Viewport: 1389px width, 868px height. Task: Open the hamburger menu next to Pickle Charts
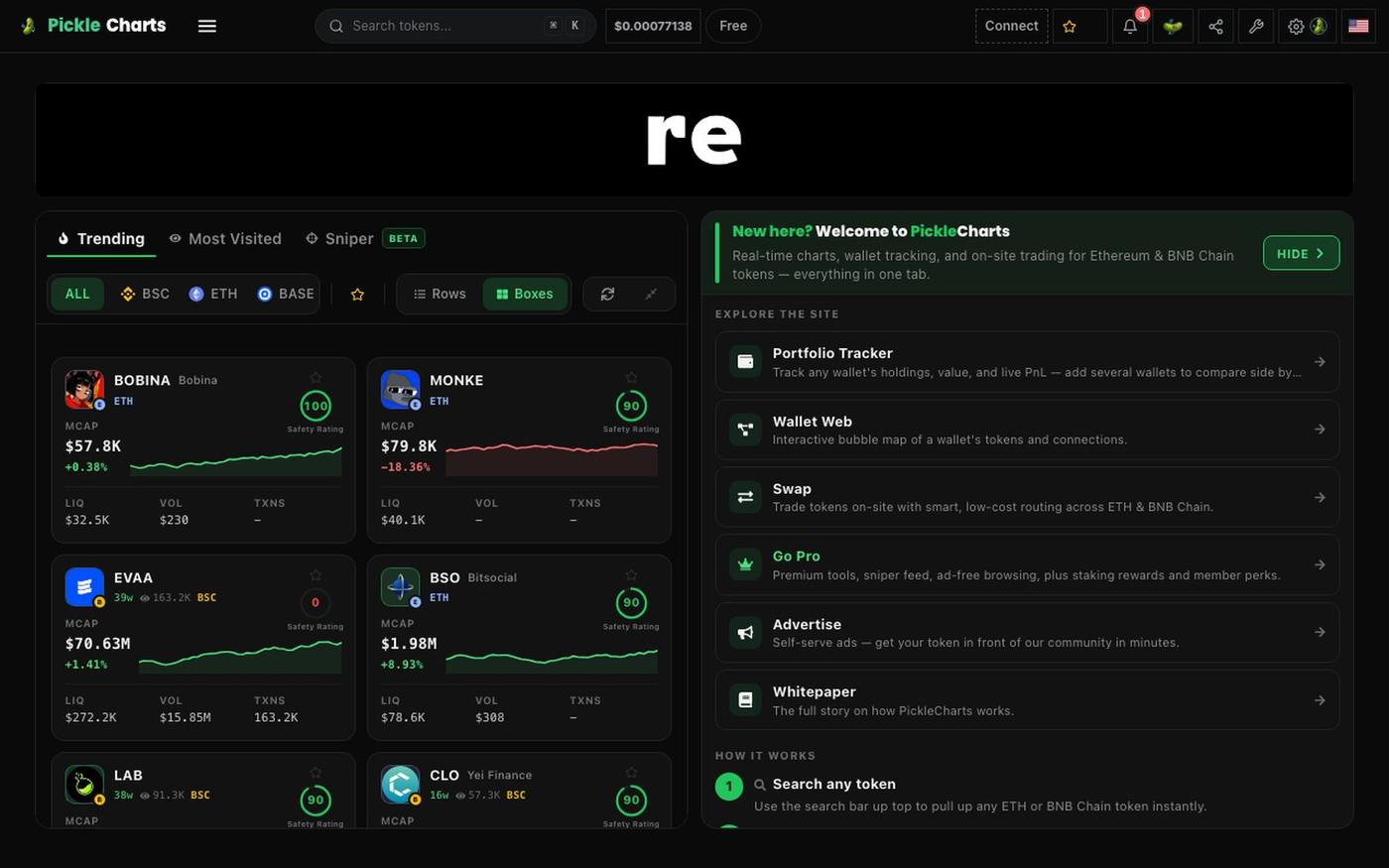pos(206,26)
